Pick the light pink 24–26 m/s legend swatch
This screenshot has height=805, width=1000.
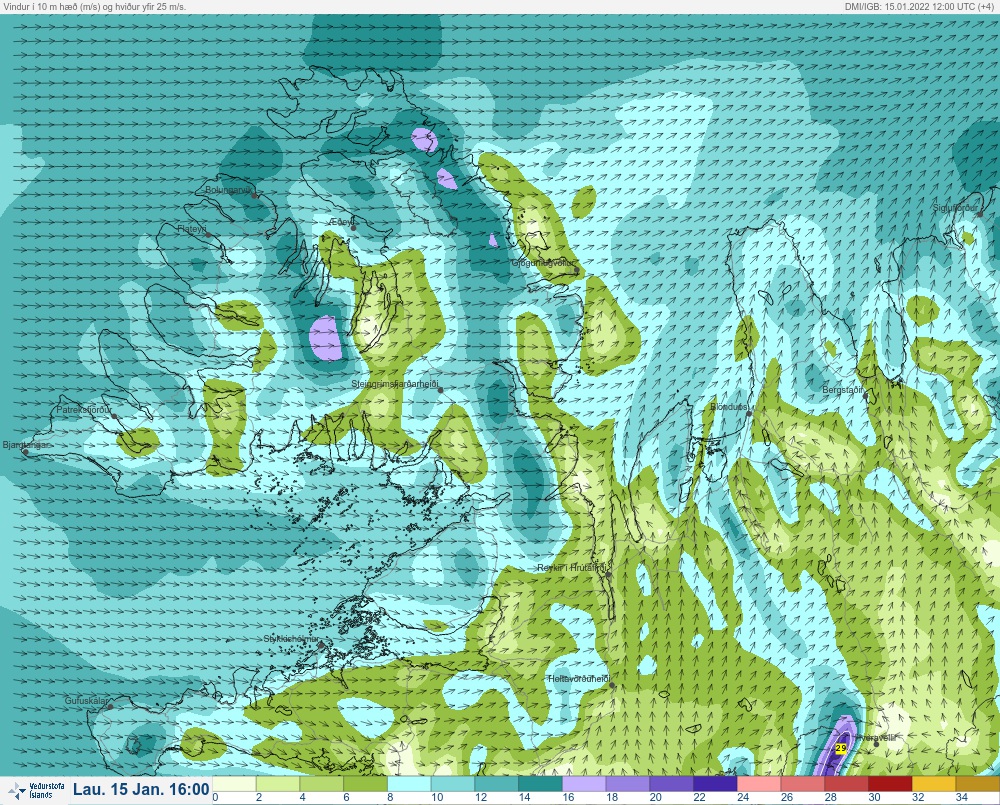pos(758,783)
